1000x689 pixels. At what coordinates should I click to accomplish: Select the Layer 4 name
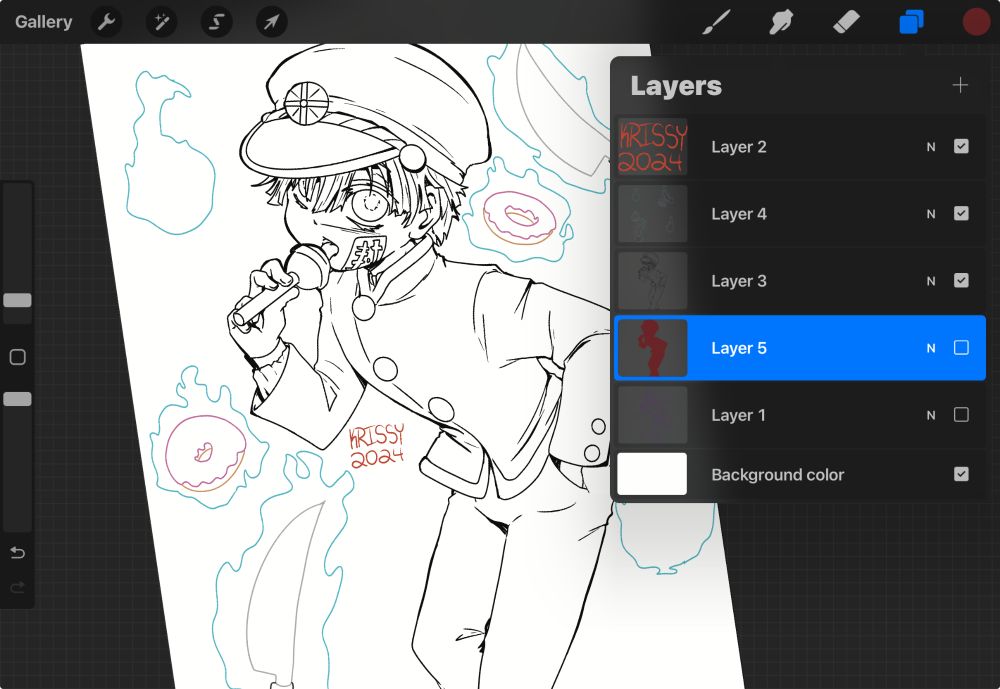pyautogui.click(x=739, y=214)
